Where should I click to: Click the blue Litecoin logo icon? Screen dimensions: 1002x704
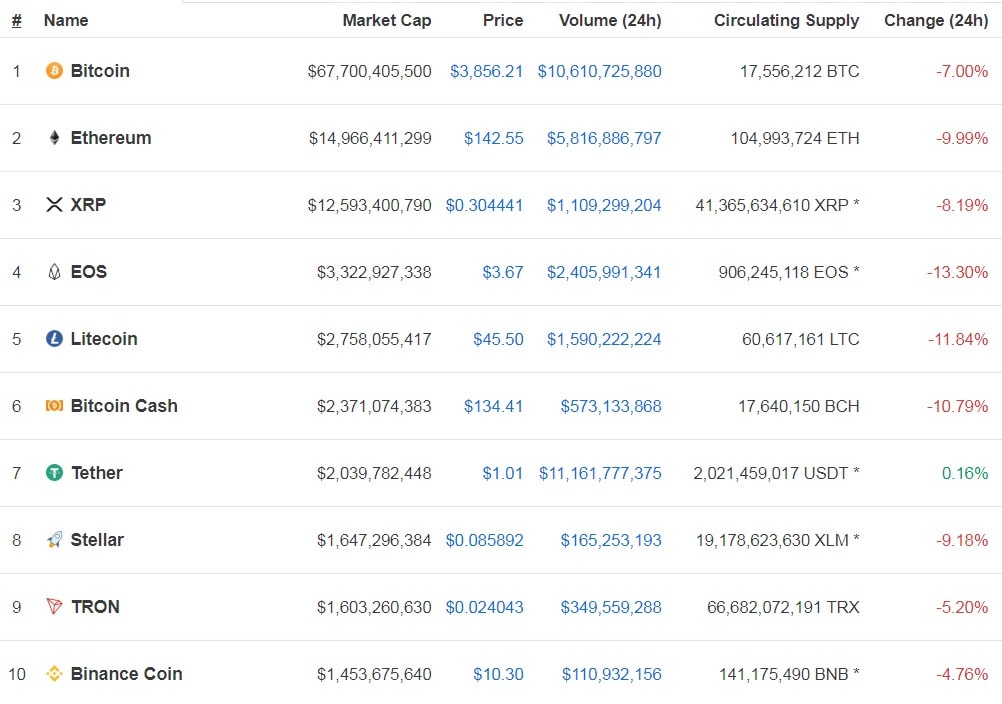54,339
